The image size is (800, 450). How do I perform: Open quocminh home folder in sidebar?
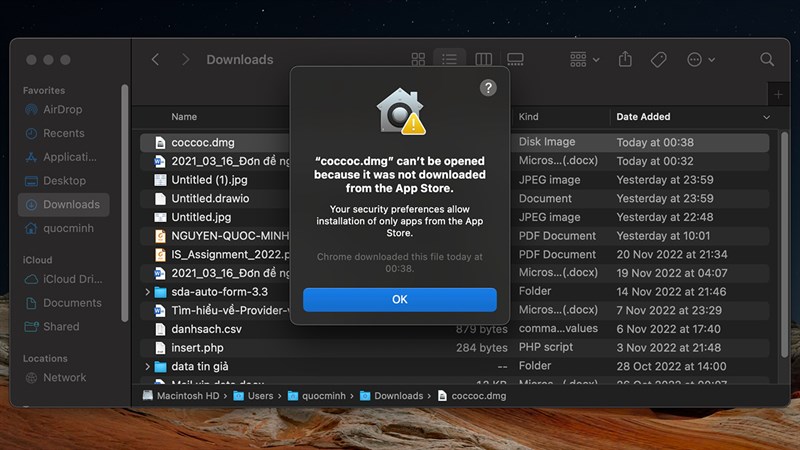(x=63, y=228)
